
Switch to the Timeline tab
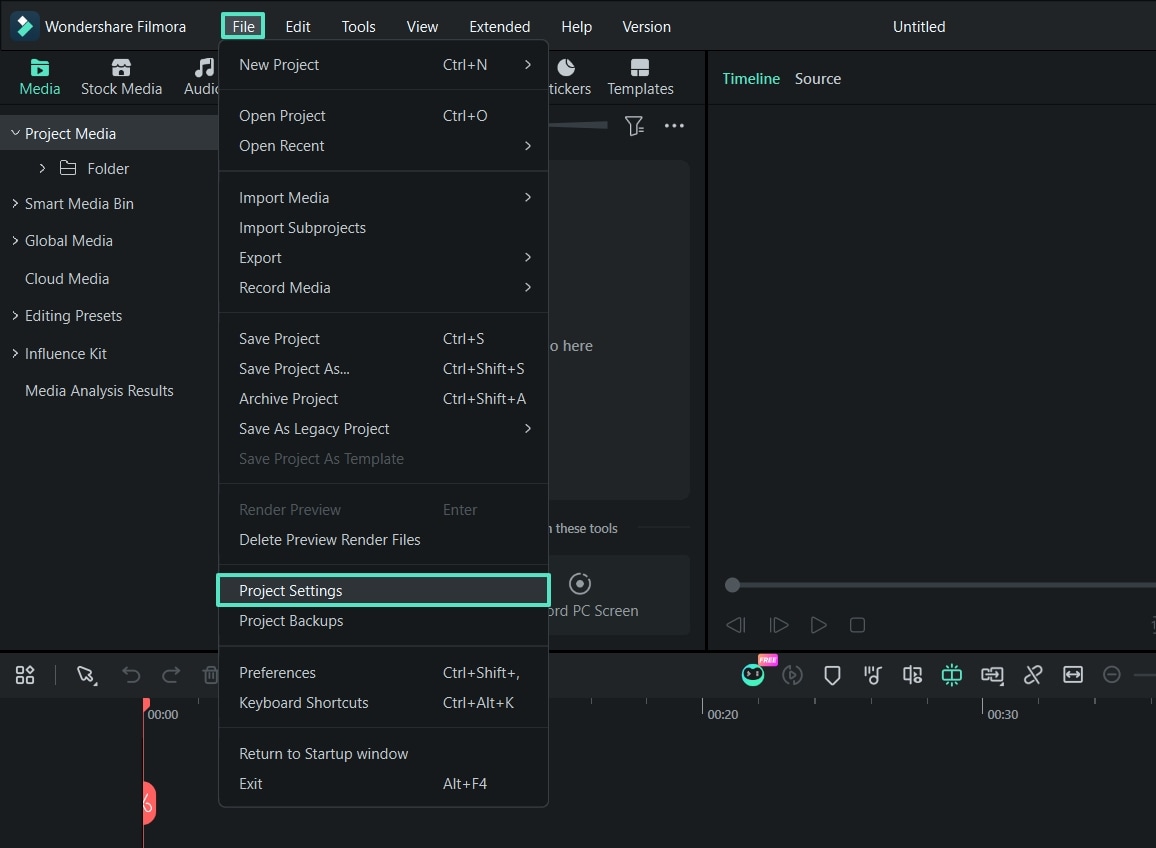(x=751, y=78)
